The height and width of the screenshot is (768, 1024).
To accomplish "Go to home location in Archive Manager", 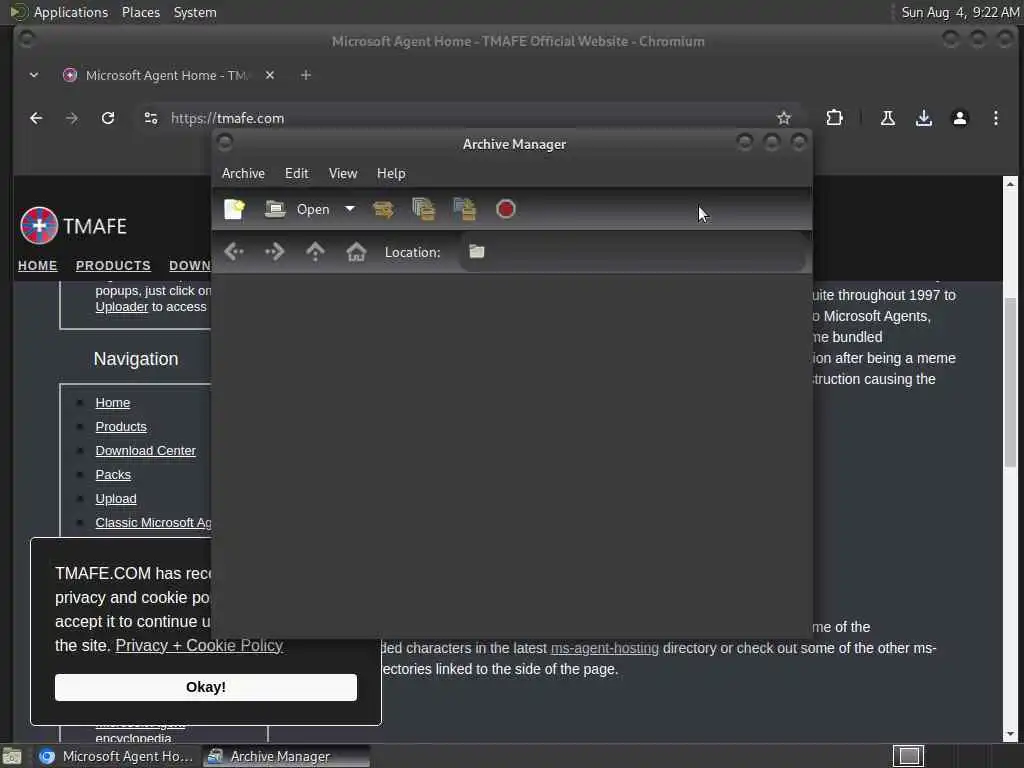I will point(356,252).
